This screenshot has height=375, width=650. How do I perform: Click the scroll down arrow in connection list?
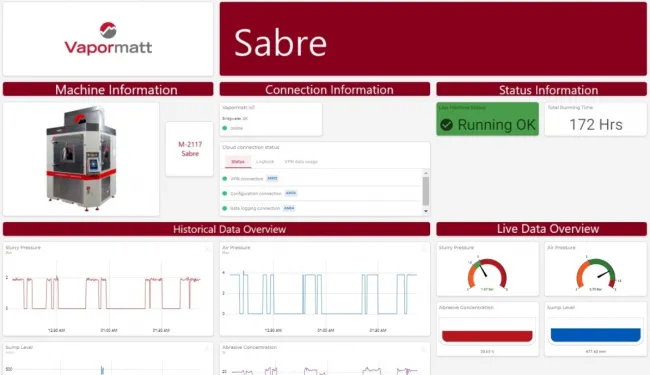coord(426,211)
